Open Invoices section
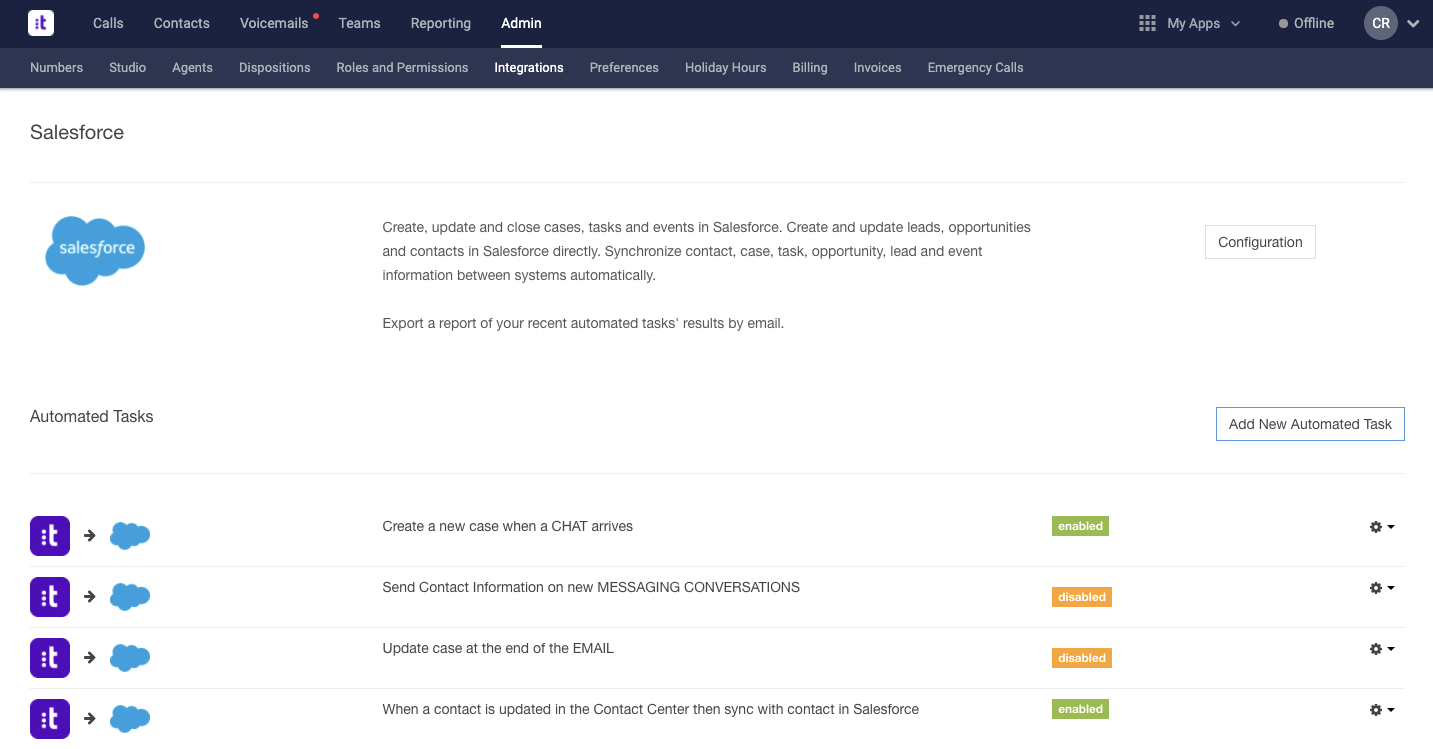 (878, 68)
